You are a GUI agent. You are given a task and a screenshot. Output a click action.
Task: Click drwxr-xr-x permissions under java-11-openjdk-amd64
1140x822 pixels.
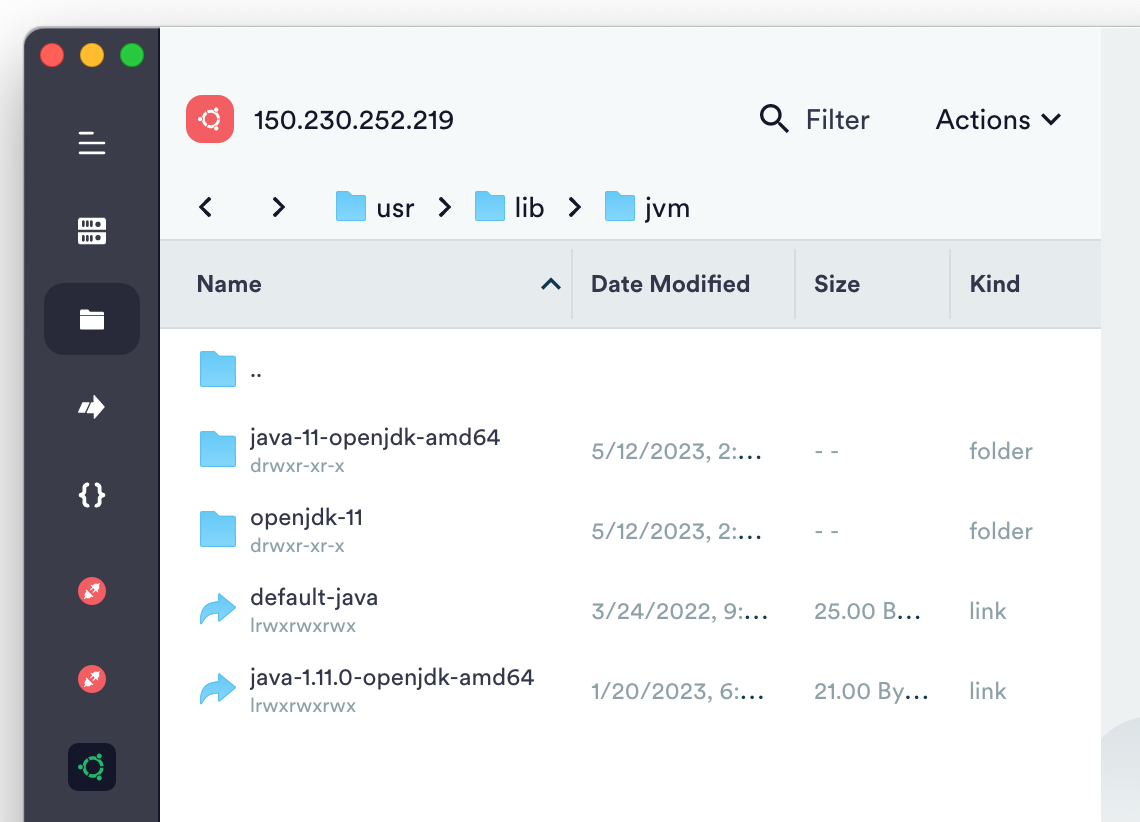pyautogui.click(x=297, y=466)
